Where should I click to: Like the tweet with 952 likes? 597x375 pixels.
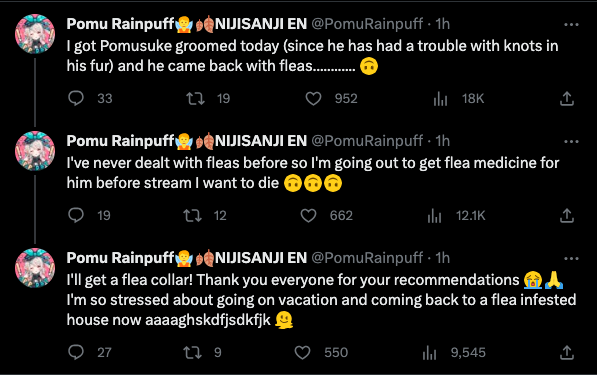click(313, 99)
